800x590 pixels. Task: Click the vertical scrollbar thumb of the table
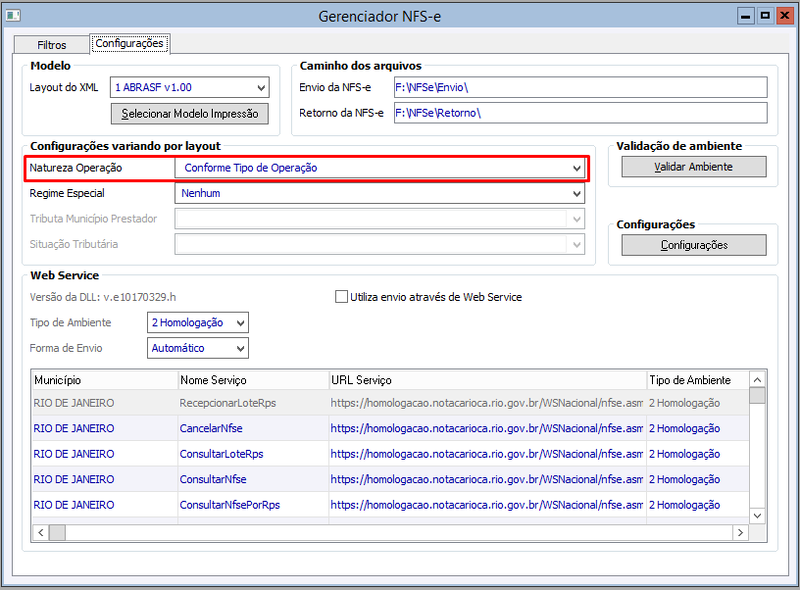pyautogui.click(x=757, y=396)
